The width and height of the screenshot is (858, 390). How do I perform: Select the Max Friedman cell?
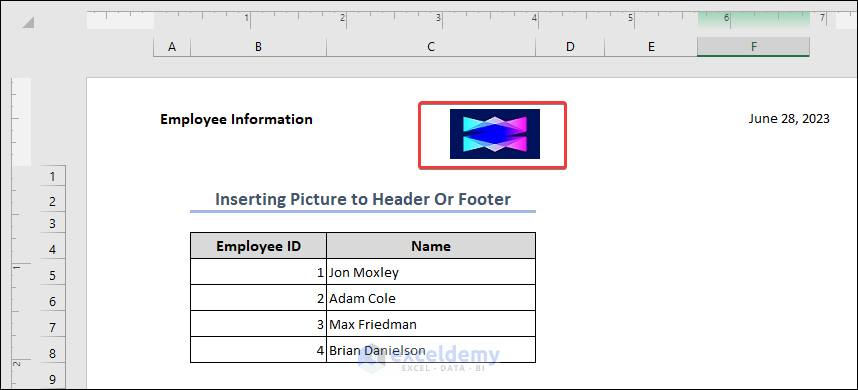[x=431, y=324]
